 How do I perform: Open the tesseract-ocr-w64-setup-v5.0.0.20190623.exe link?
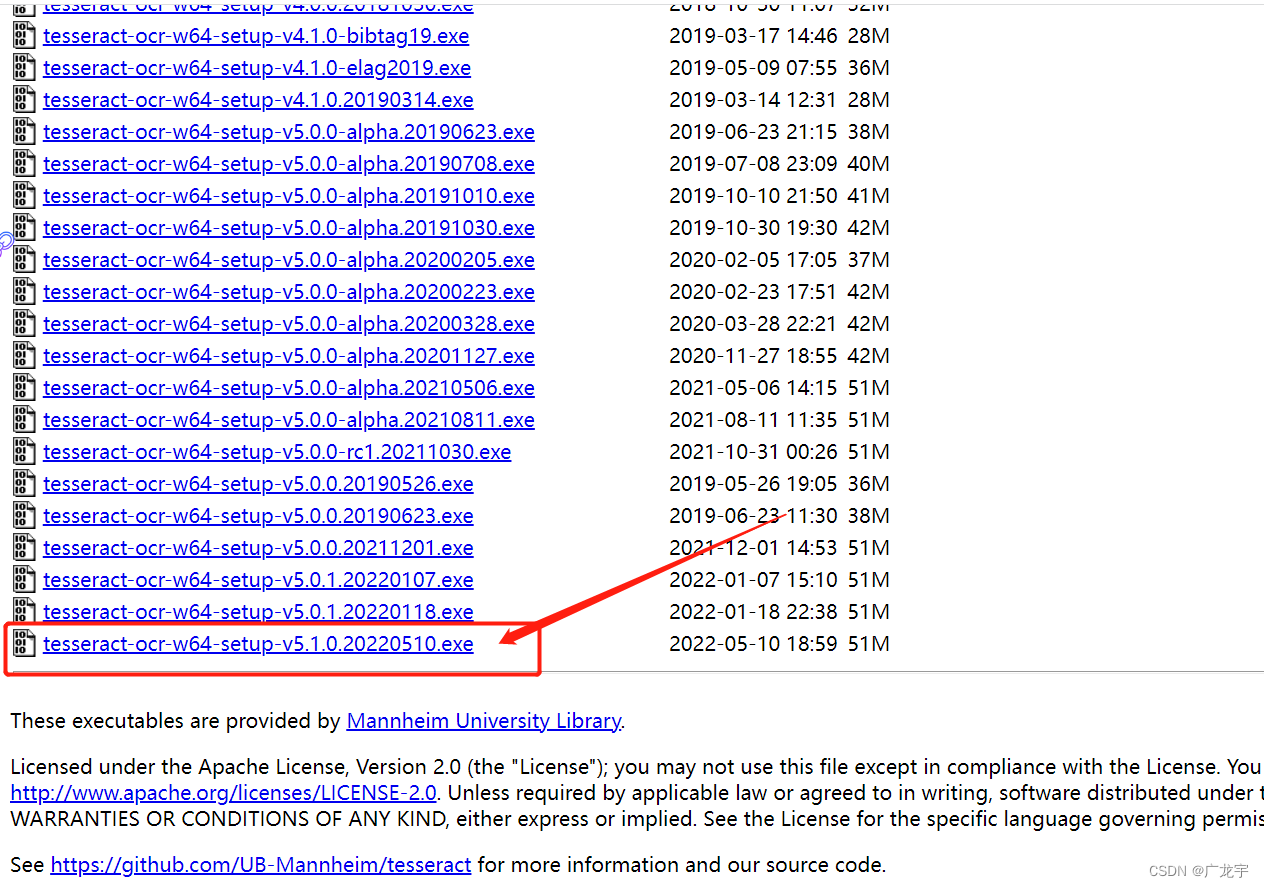pyautogui.click(x=258, y=516)
